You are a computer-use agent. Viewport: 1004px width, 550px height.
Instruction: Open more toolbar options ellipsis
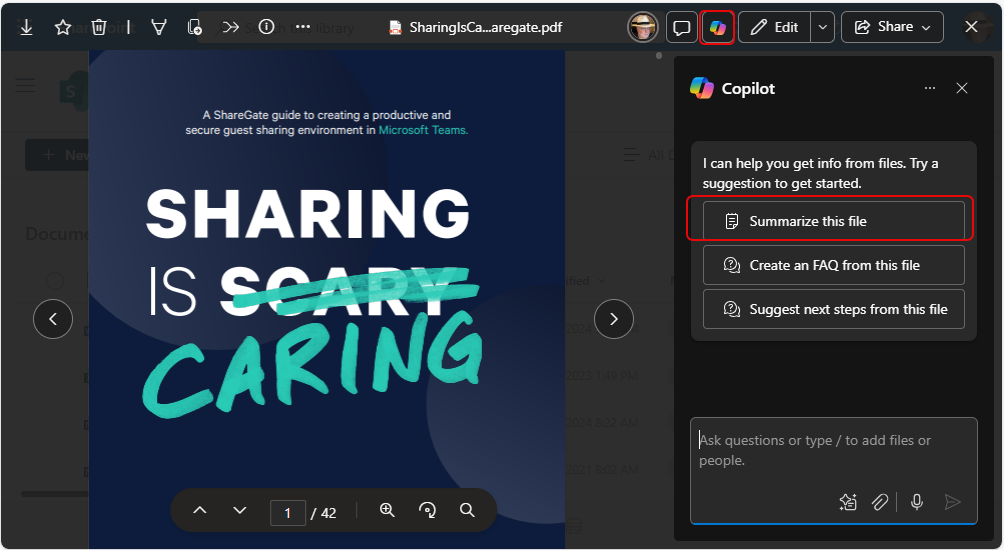(x=303, y=27)
